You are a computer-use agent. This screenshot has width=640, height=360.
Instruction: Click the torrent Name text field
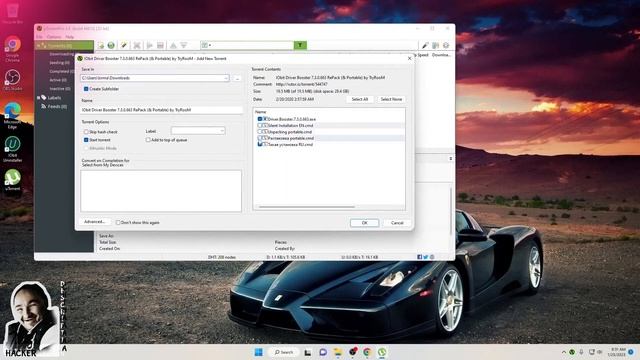161,110
